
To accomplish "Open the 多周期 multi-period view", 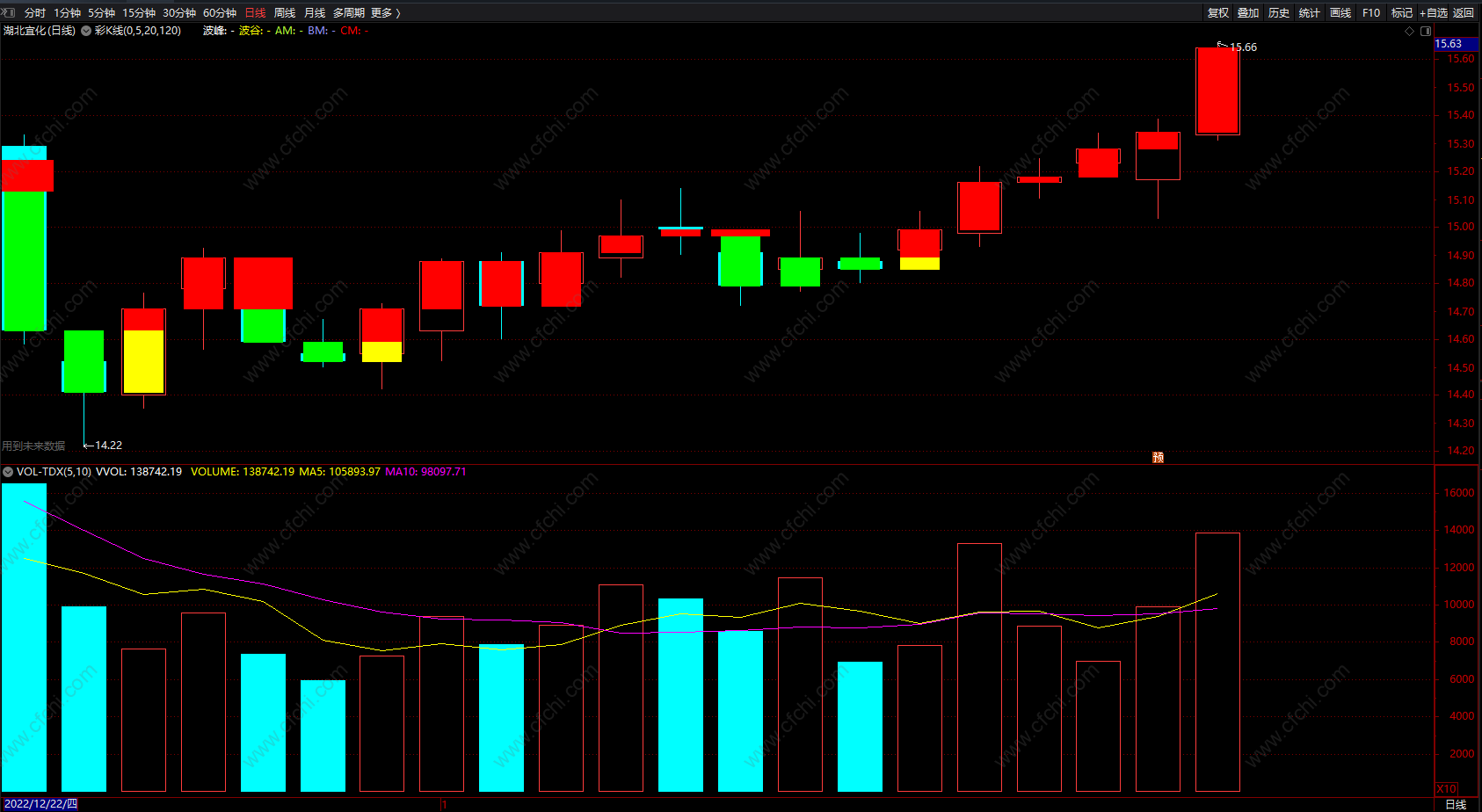I will 349,12.
